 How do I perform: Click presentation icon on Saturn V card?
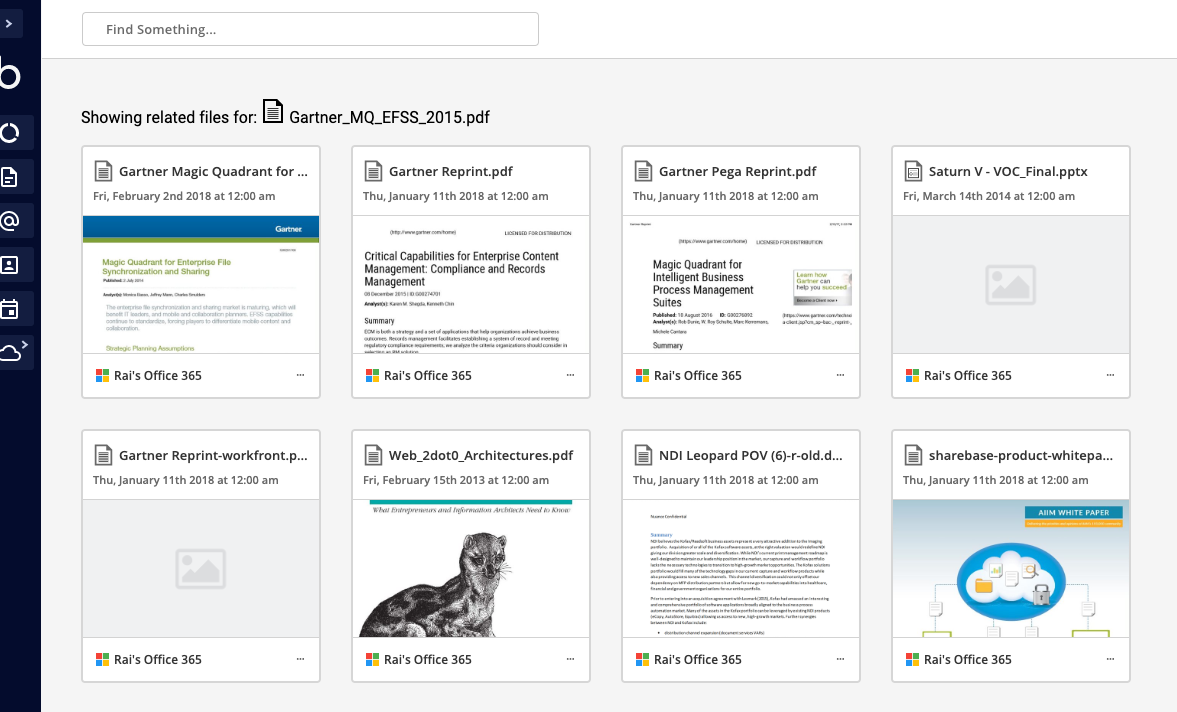913,171
